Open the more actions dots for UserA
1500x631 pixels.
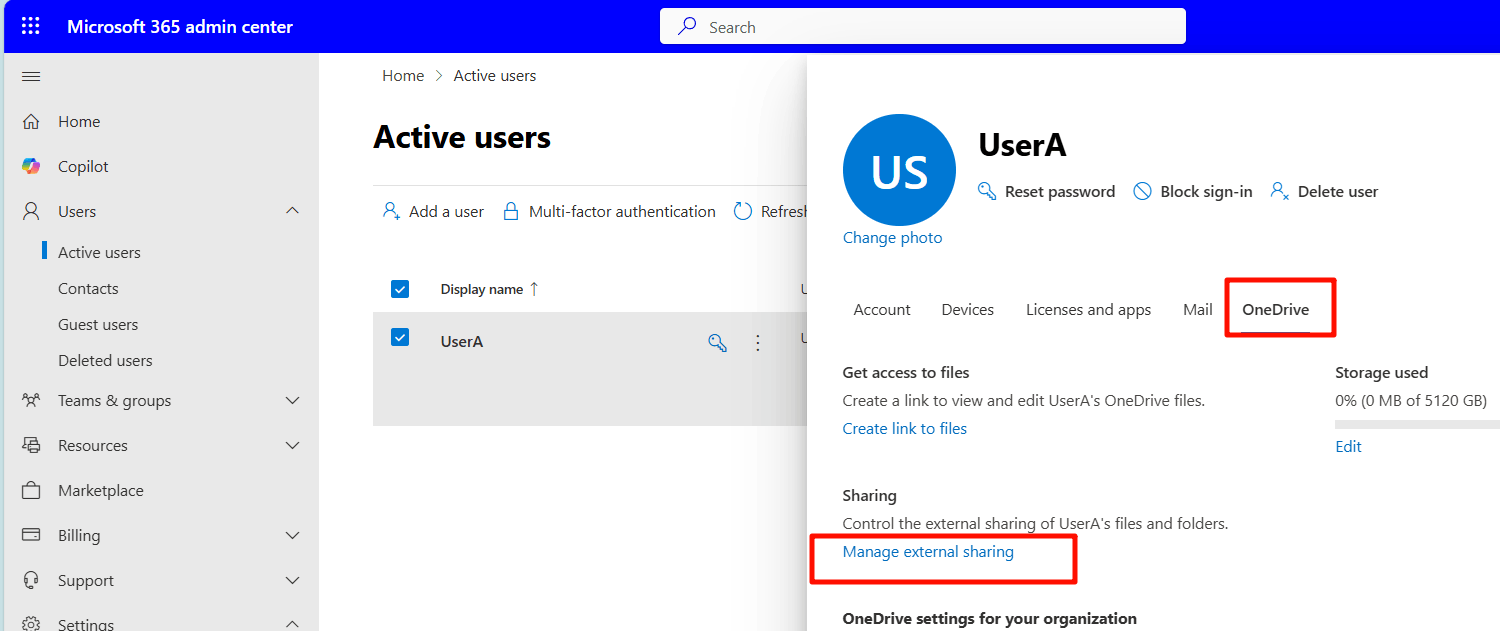(757, 343)
